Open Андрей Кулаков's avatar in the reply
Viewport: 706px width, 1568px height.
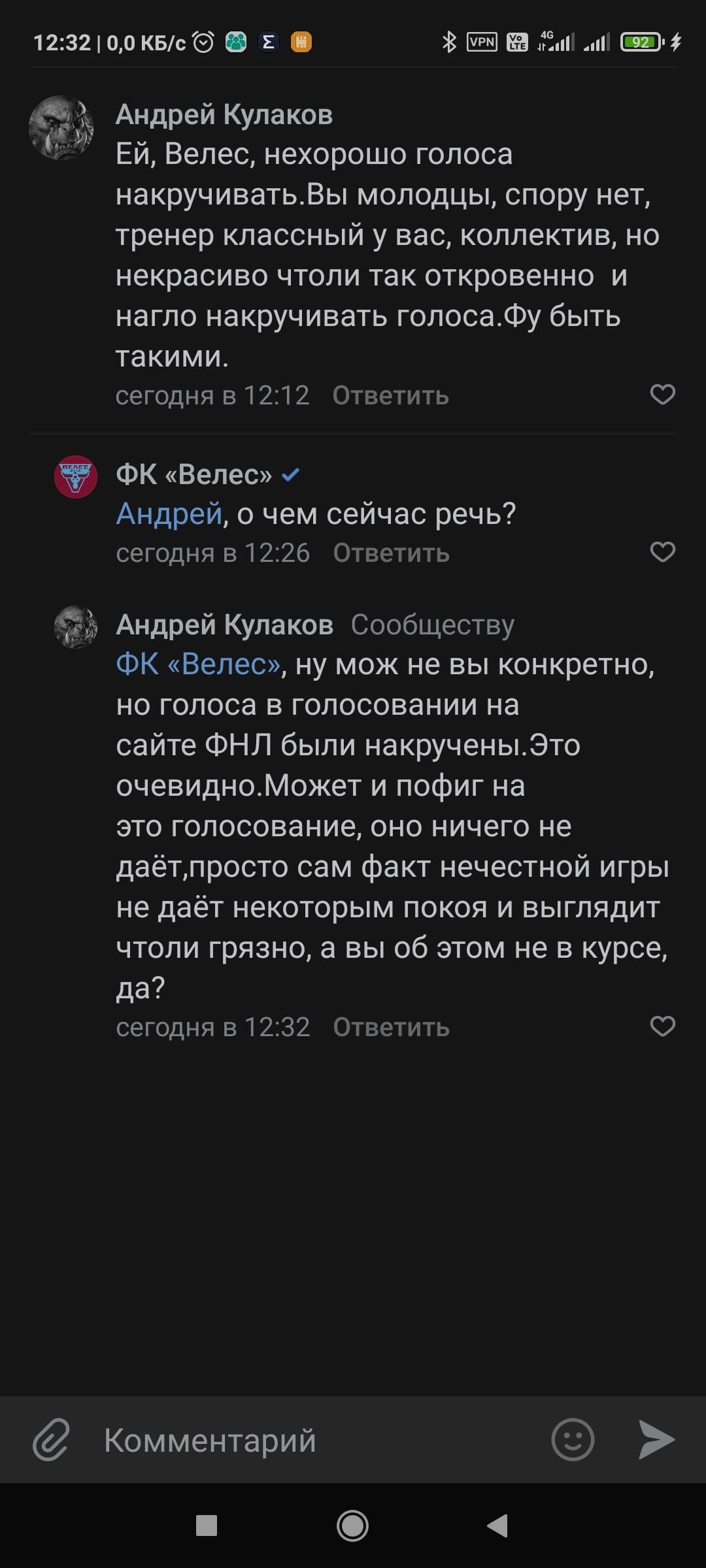coord(76,627)
